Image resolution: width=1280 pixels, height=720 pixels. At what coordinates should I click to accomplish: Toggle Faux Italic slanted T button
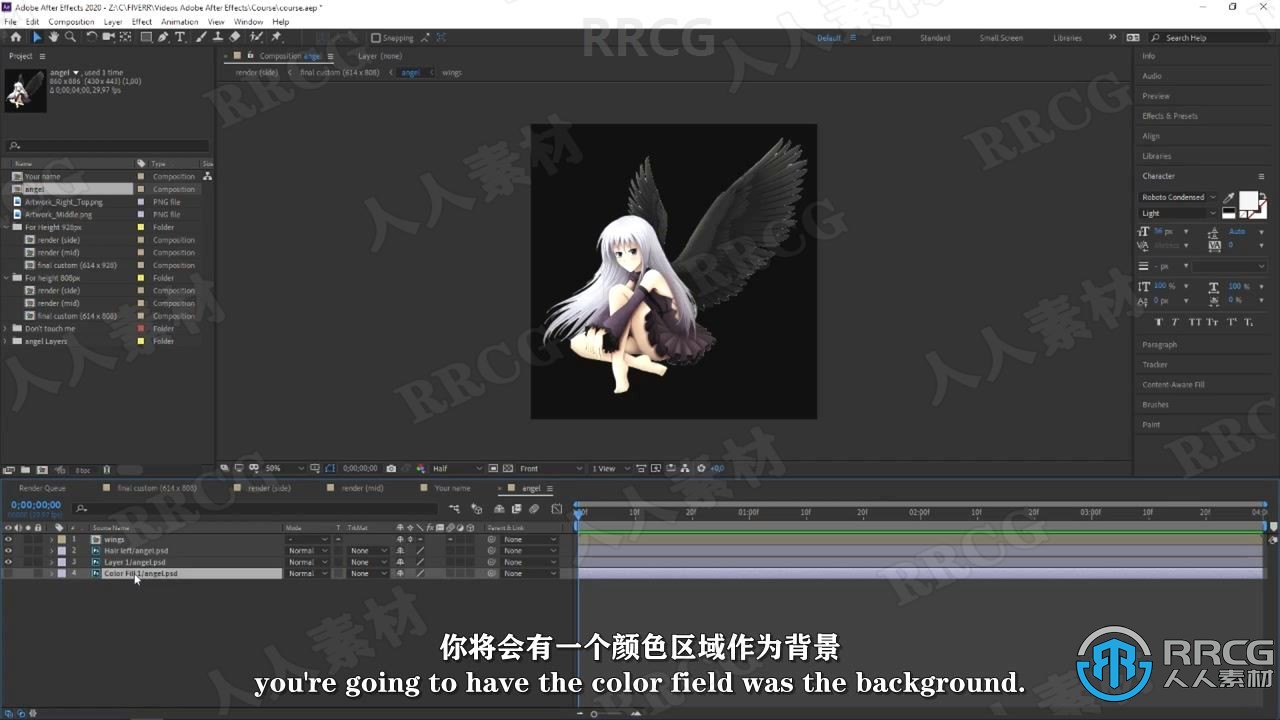click(1176, 322)
